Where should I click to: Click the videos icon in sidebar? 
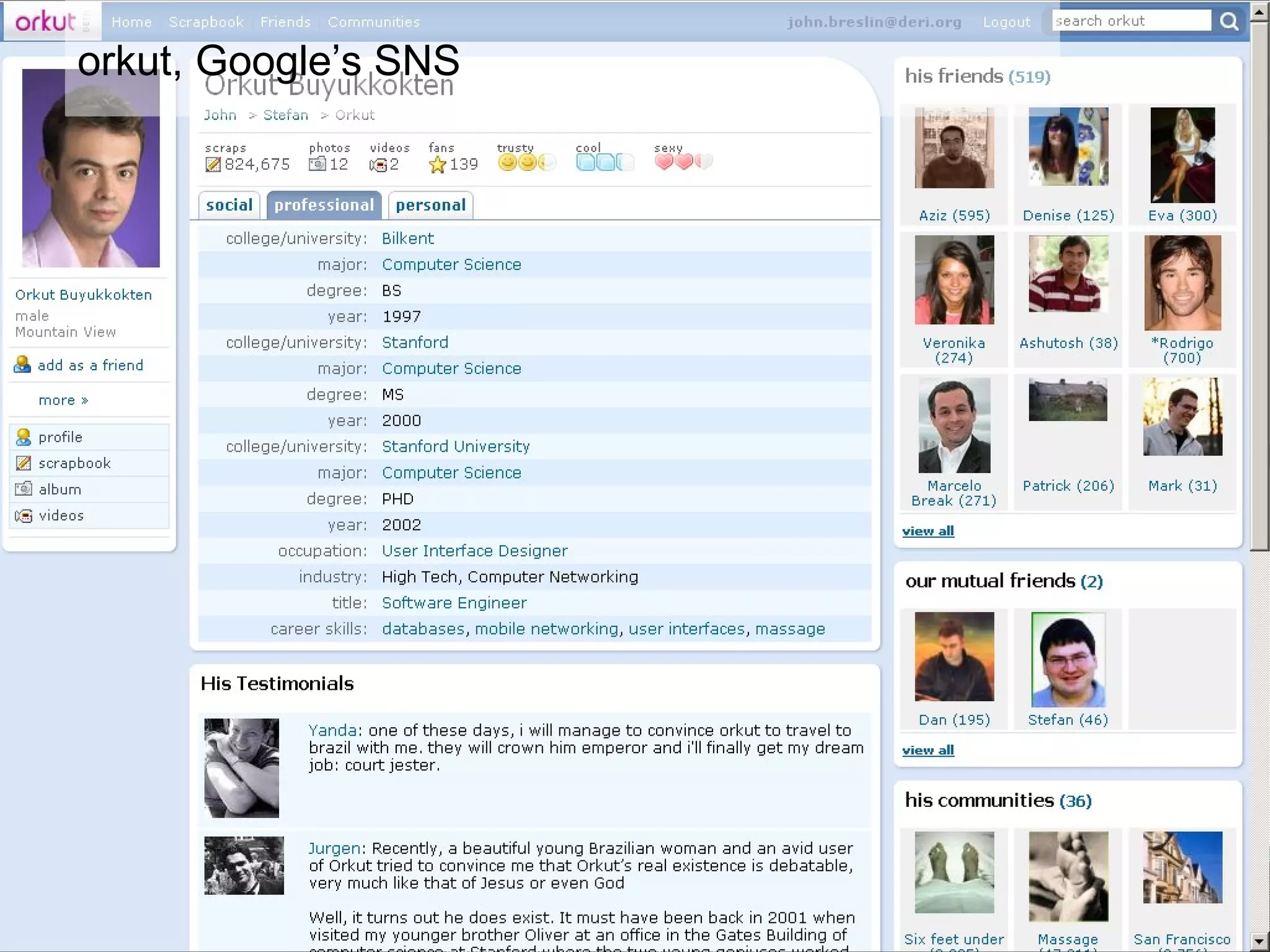click(24, 515)
